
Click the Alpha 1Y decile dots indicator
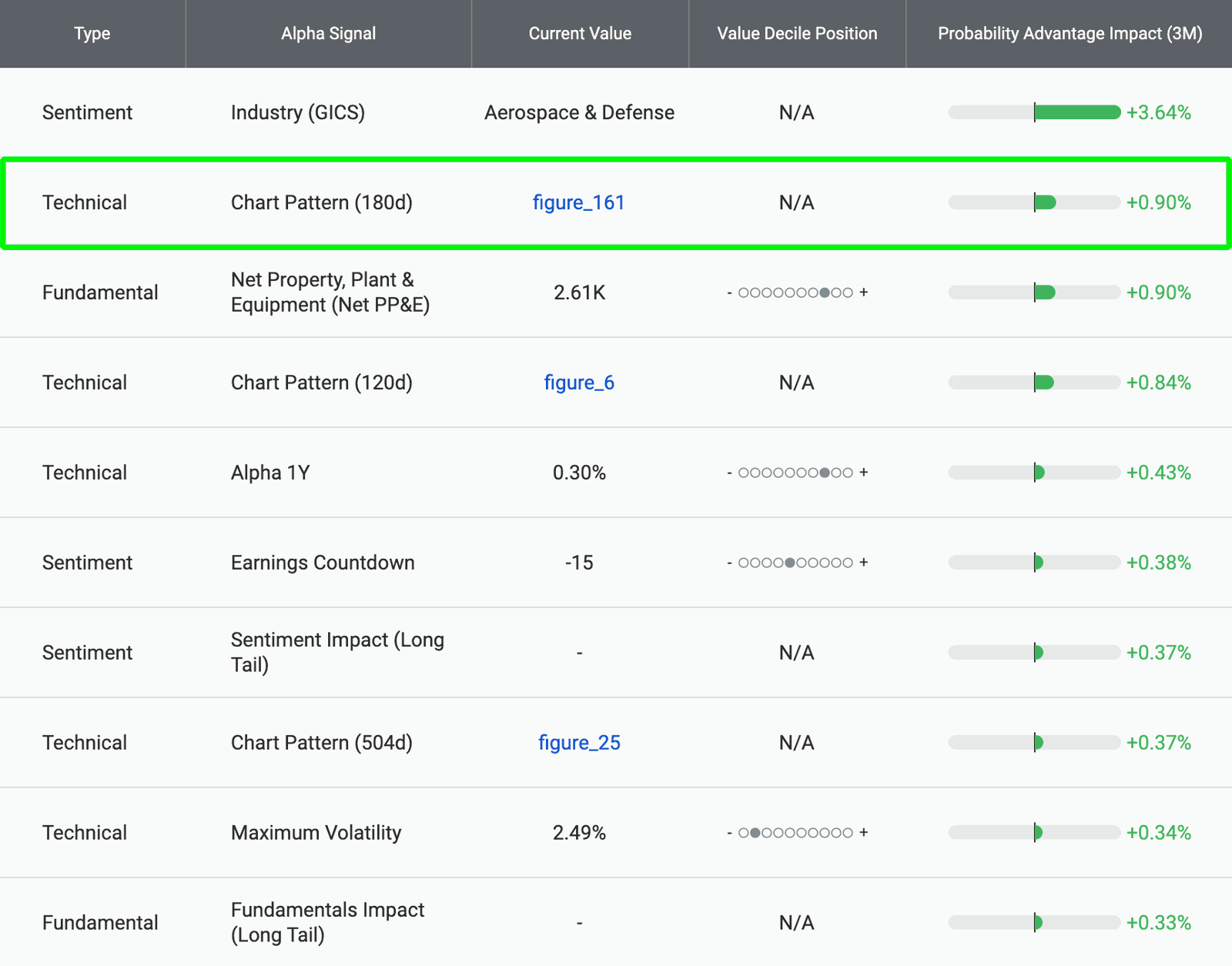(797, 473)
